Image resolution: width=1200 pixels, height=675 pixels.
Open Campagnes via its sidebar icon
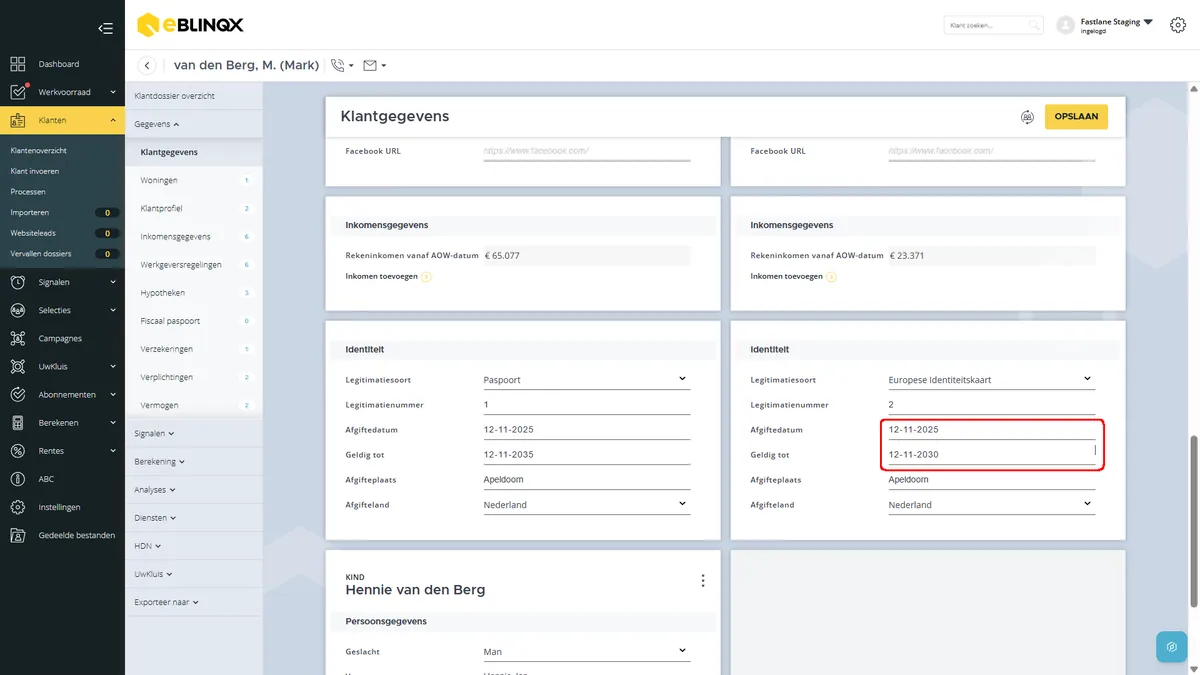[18, 338]
